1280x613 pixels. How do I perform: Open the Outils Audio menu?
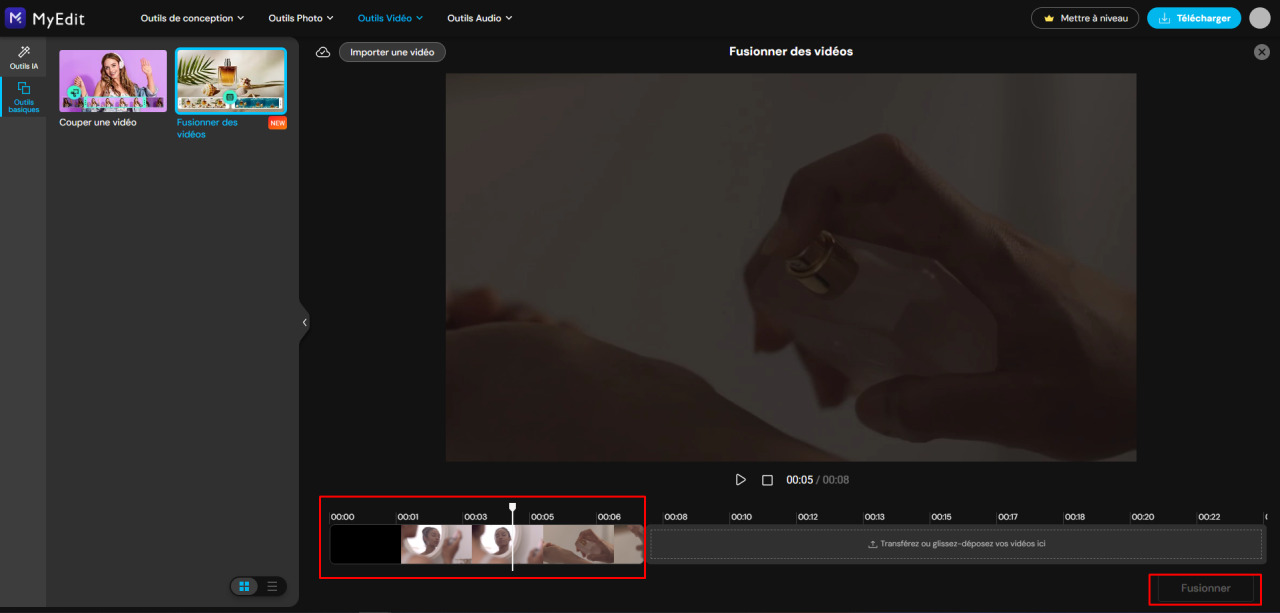tap(479, 18)
